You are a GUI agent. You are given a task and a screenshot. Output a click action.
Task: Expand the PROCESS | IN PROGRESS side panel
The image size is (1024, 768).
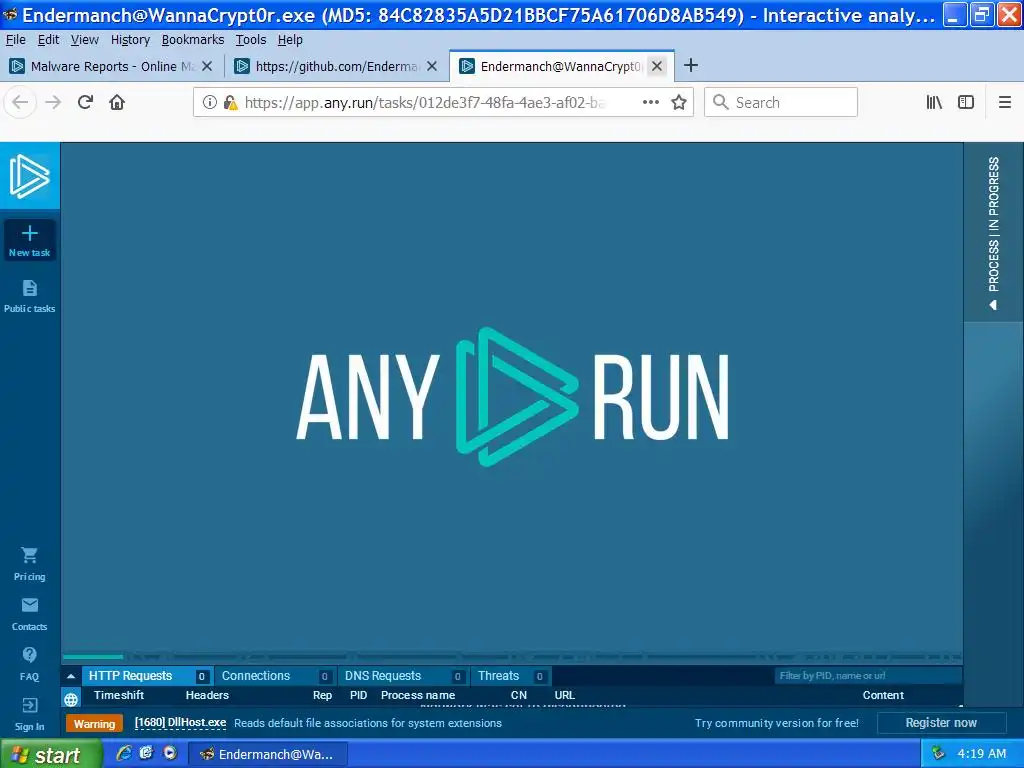993,232
